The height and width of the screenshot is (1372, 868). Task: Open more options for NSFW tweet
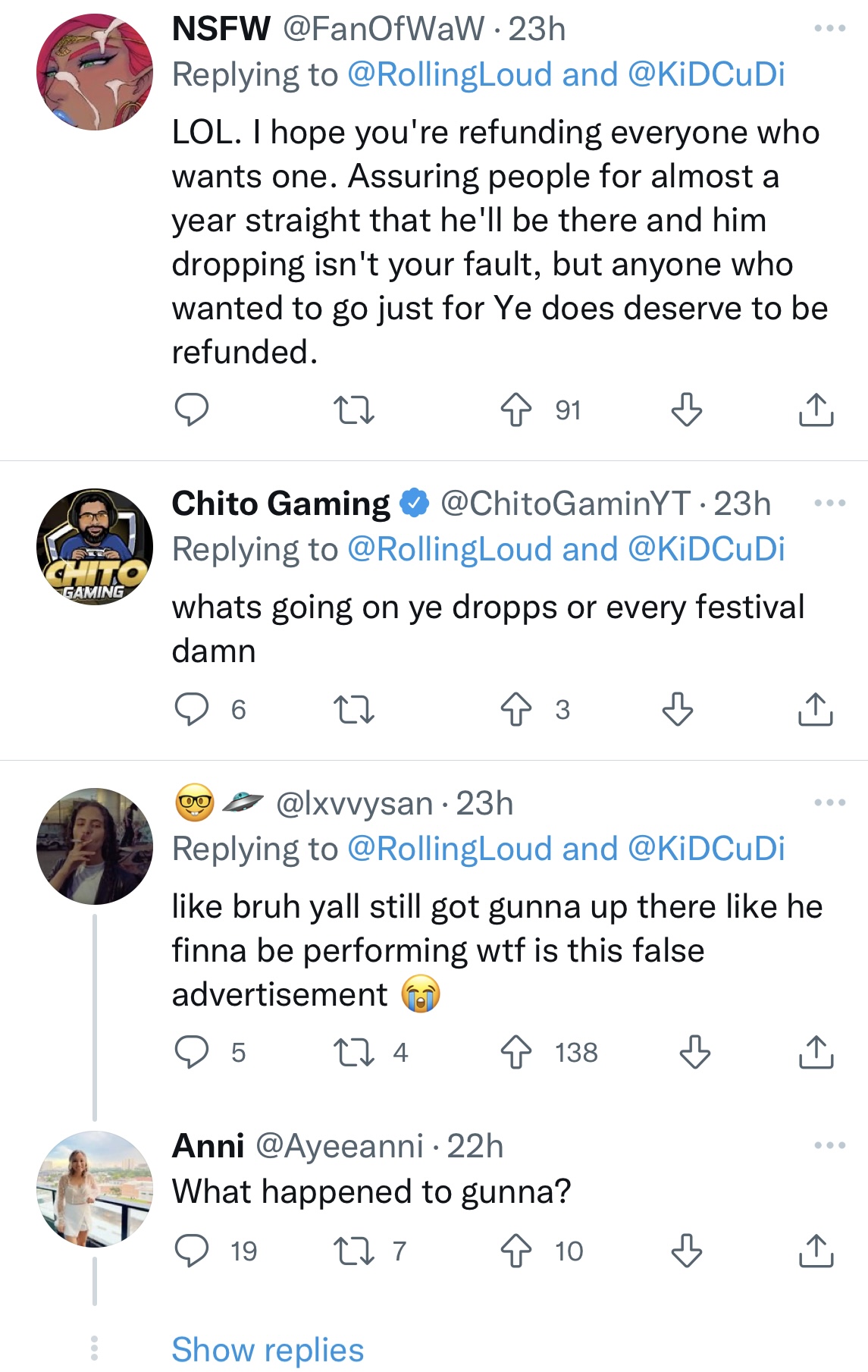pos(829,29)
